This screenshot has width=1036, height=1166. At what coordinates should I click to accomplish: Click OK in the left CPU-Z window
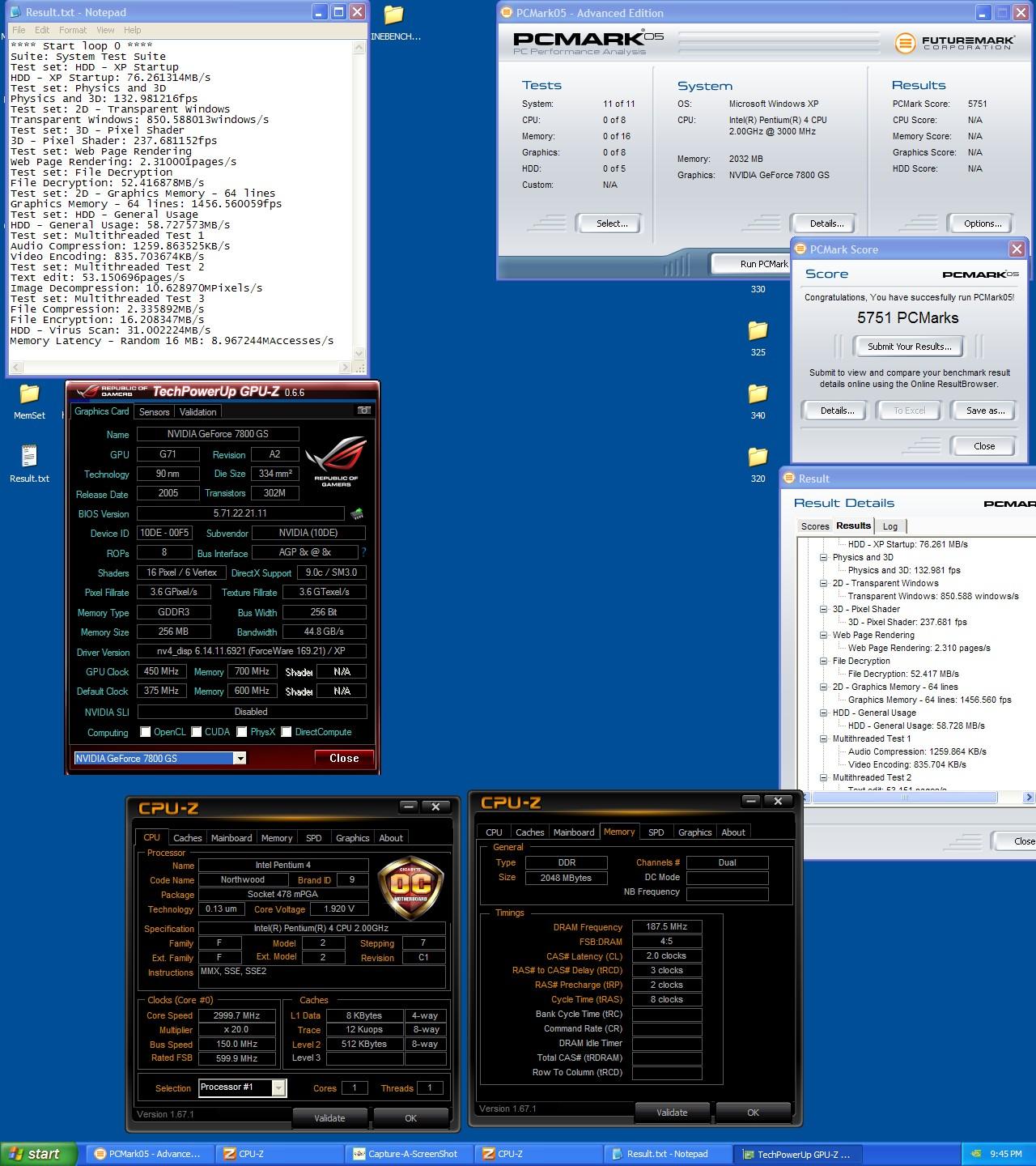410,1118
